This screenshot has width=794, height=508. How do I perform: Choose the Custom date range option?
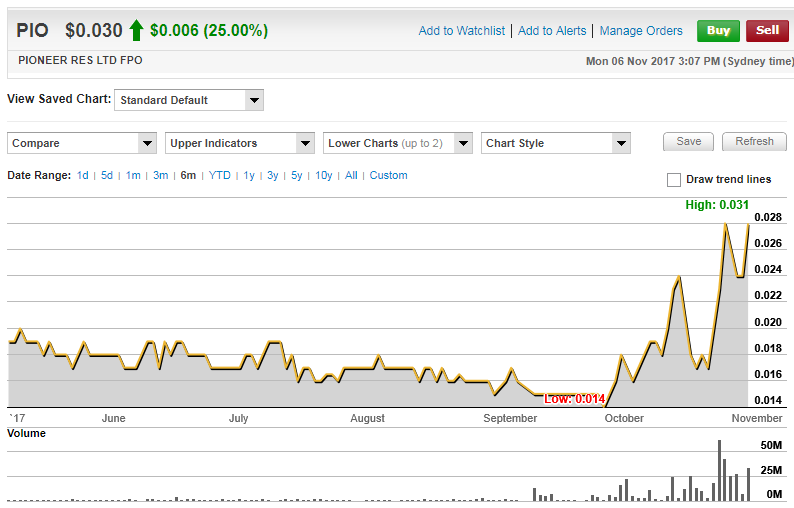pyautogui.click(x=388, y=176)
